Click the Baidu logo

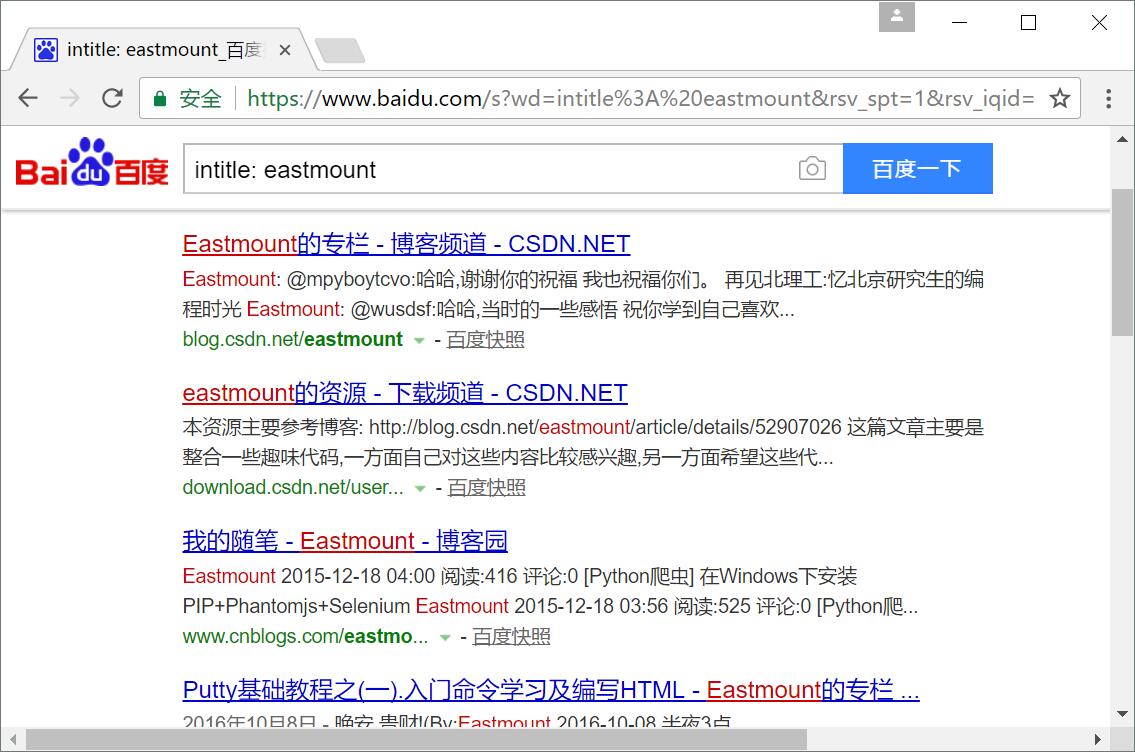coord(92,163)
